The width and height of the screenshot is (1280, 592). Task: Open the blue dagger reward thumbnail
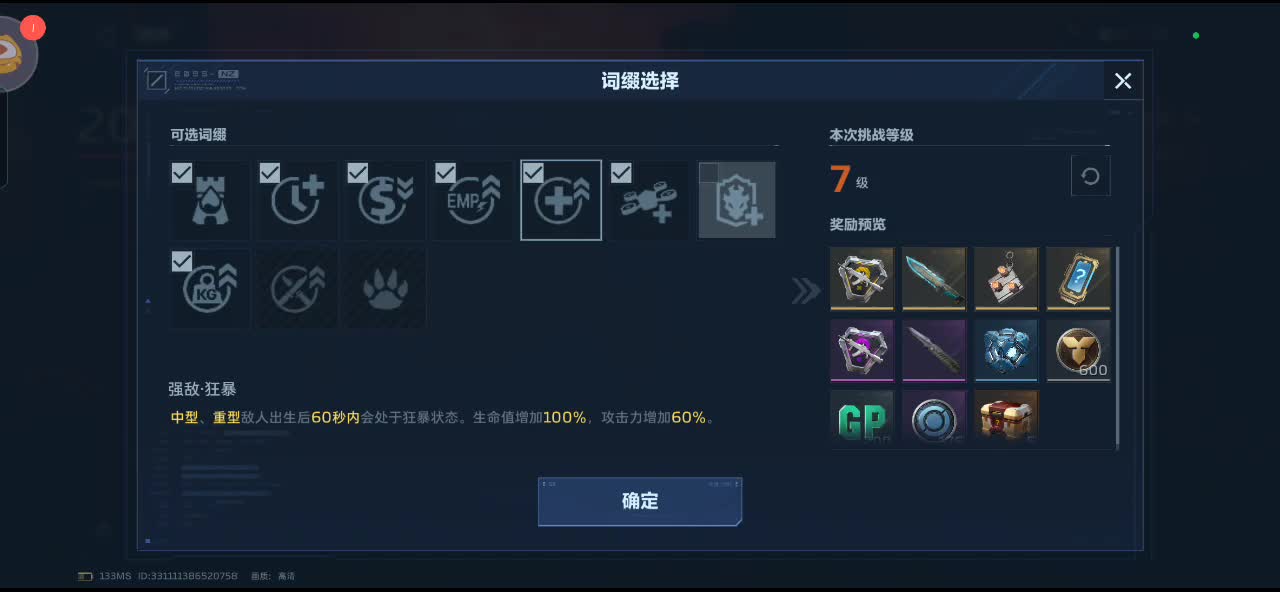pos(934,279)
